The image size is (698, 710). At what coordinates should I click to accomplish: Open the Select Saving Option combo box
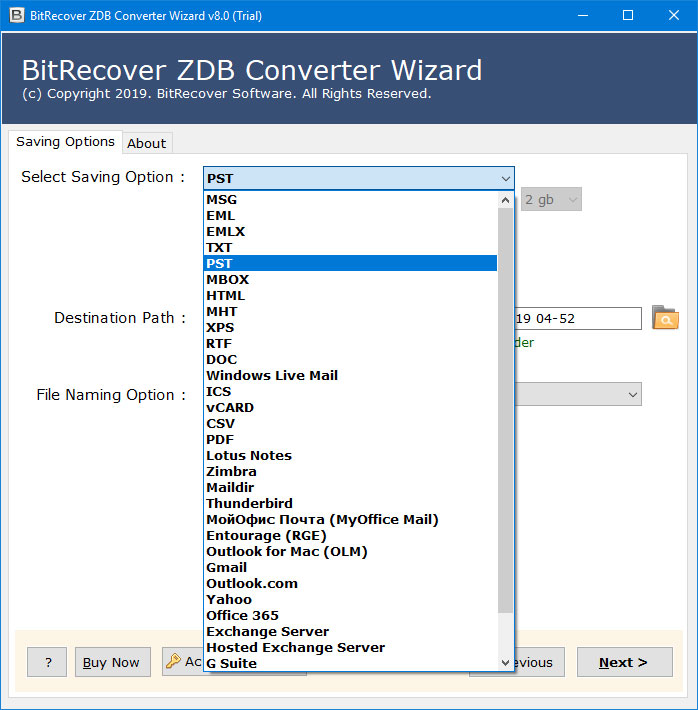pyautogui.click(x=359, y=178)
